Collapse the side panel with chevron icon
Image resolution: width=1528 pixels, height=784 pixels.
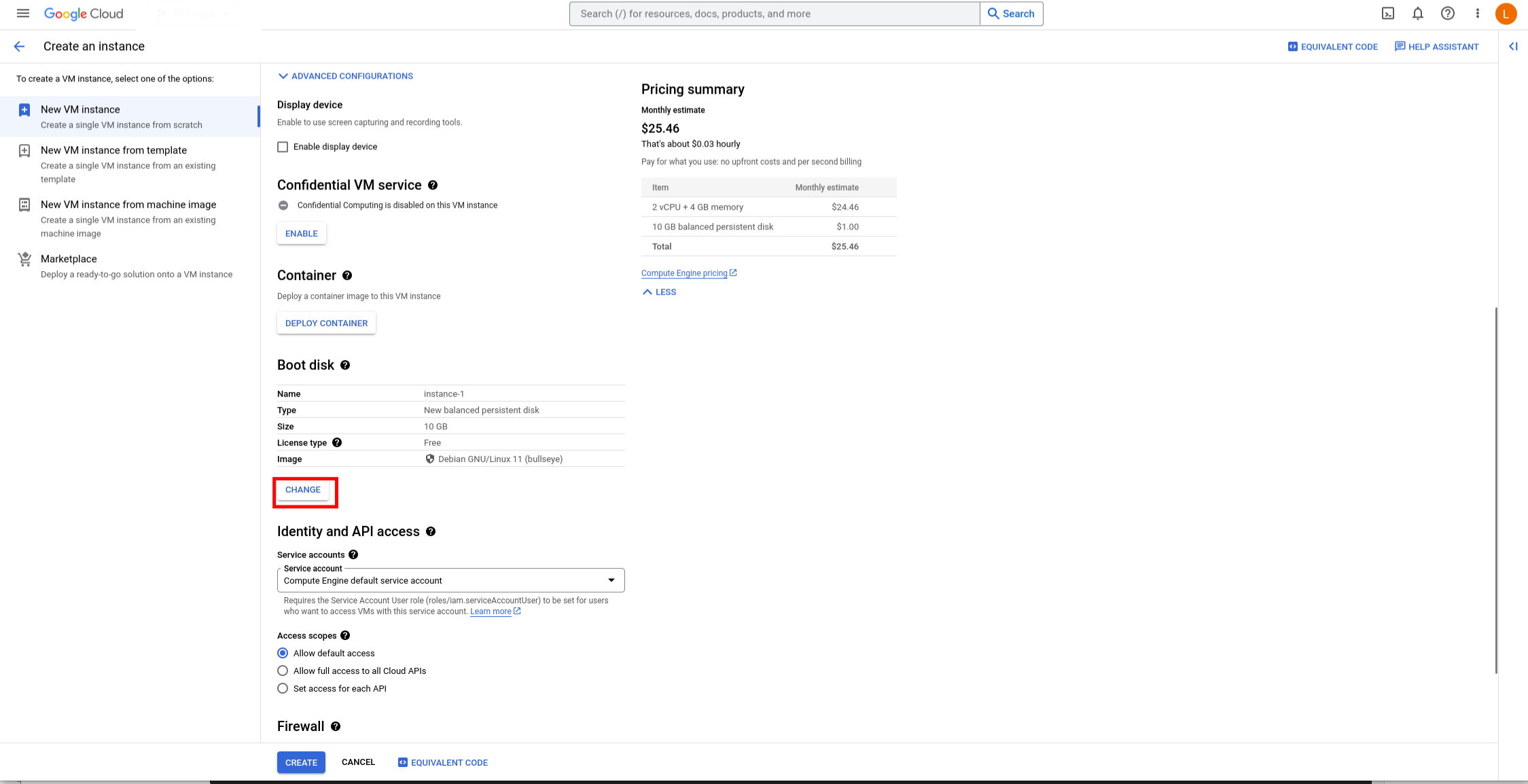click(1513, 46)
